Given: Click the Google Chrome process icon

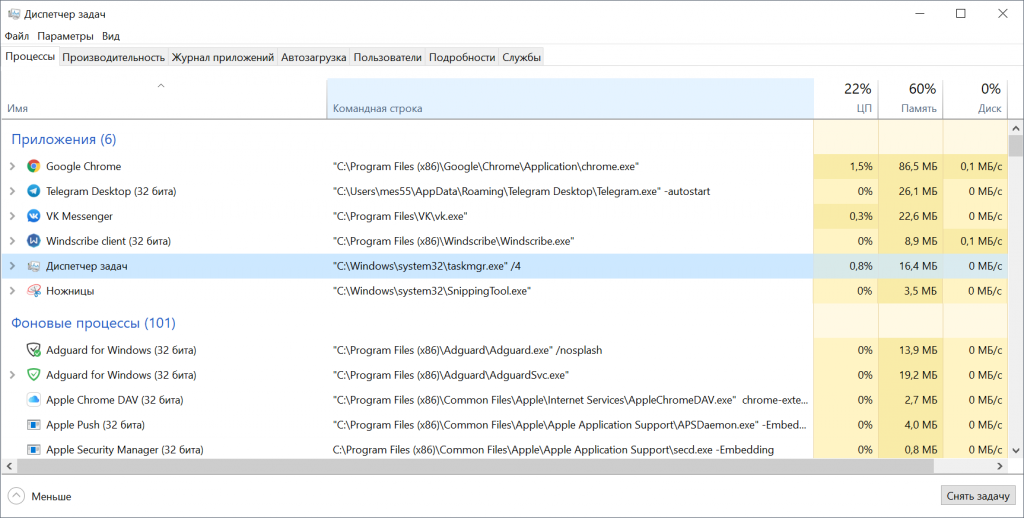Looking at the screenshot, I should [33, 167].
